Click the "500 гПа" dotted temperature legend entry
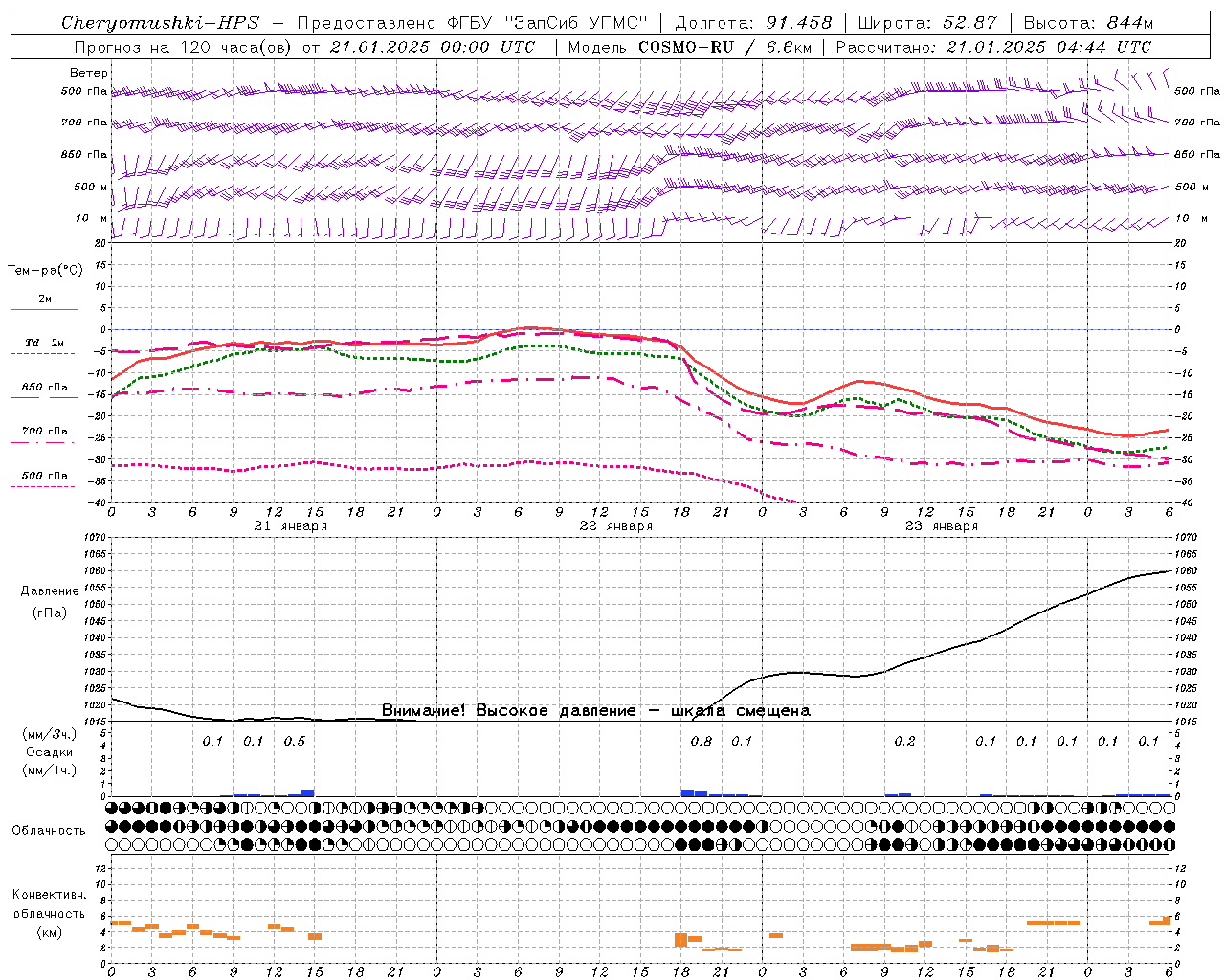Image resolution: width=1225 pixels, height=980 pixels. [45, 476]
